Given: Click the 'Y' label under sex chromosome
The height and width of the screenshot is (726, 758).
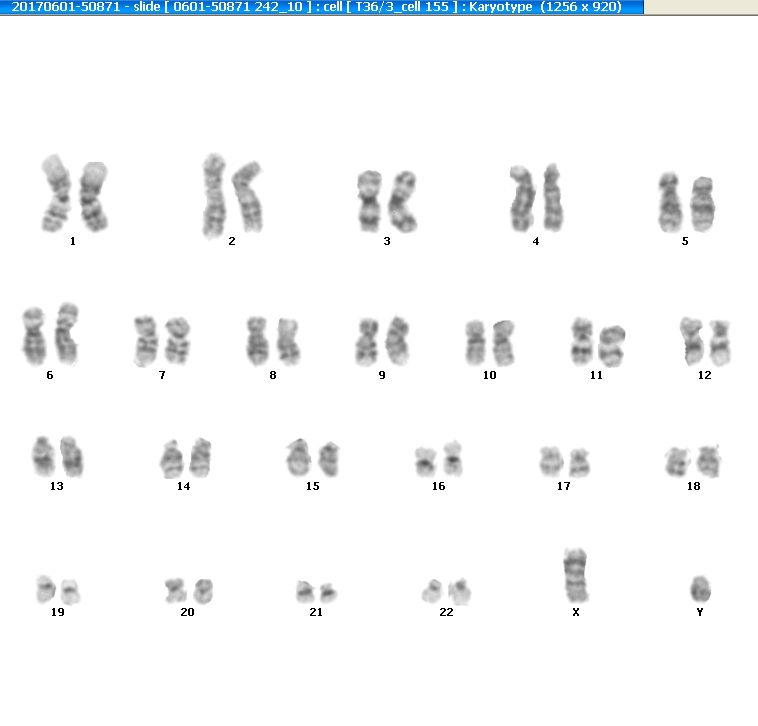Looking at the screenshot, I should 700,612.
